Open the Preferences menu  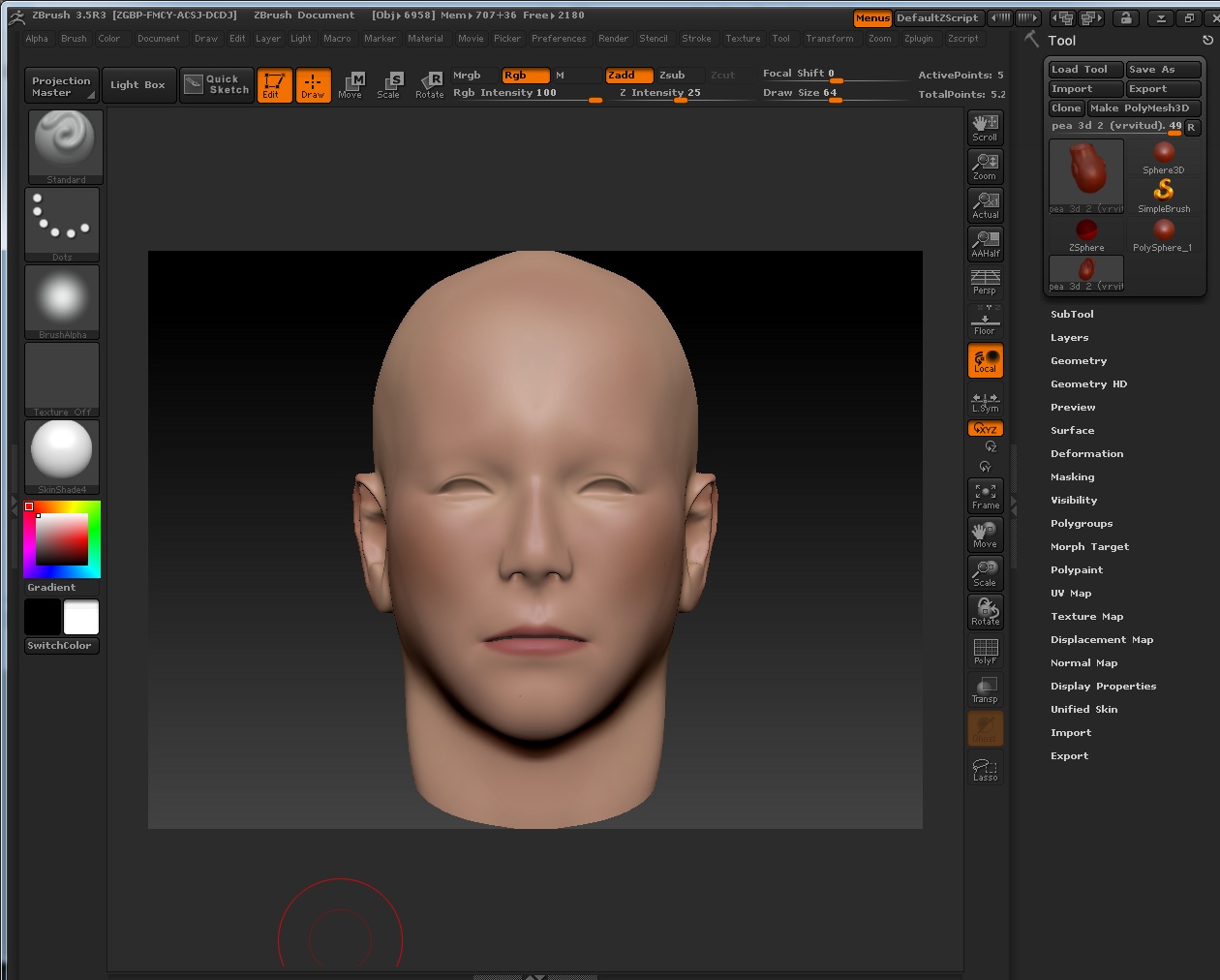(x=558, y=39)
